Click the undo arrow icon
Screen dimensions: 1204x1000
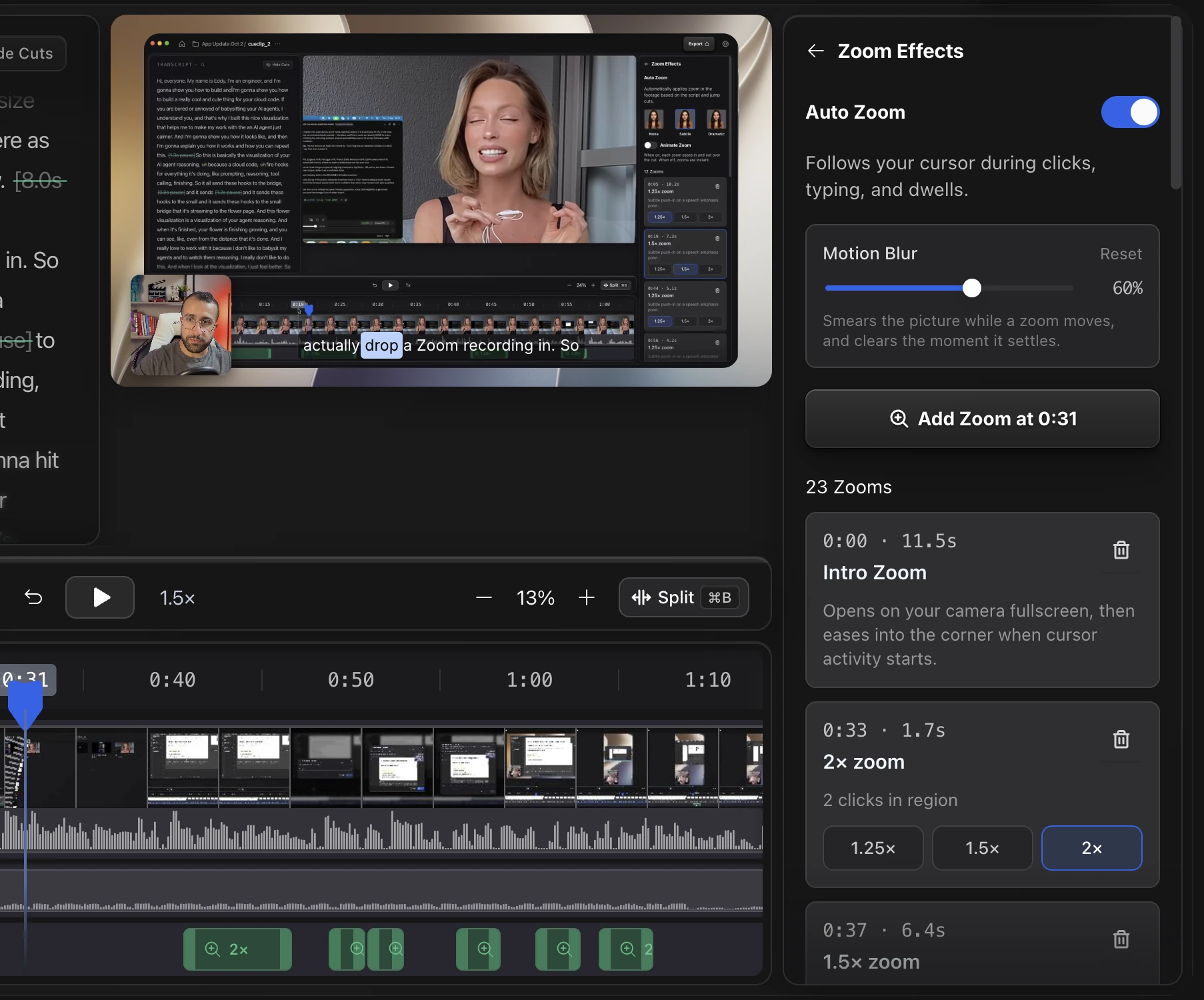33,597
